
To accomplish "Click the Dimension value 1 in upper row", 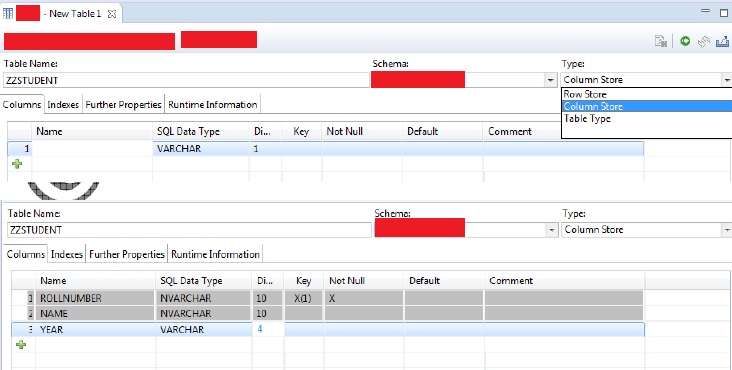I will (265, 149).
